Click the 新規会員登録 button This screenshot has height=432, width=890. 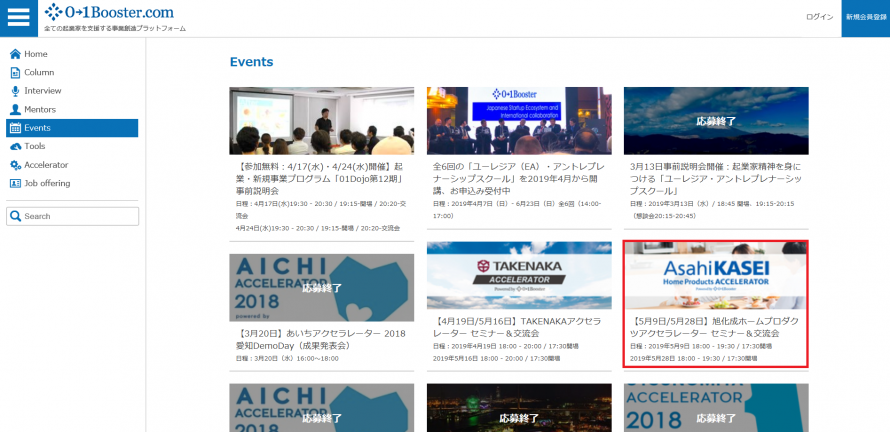[x=866, y=18]
